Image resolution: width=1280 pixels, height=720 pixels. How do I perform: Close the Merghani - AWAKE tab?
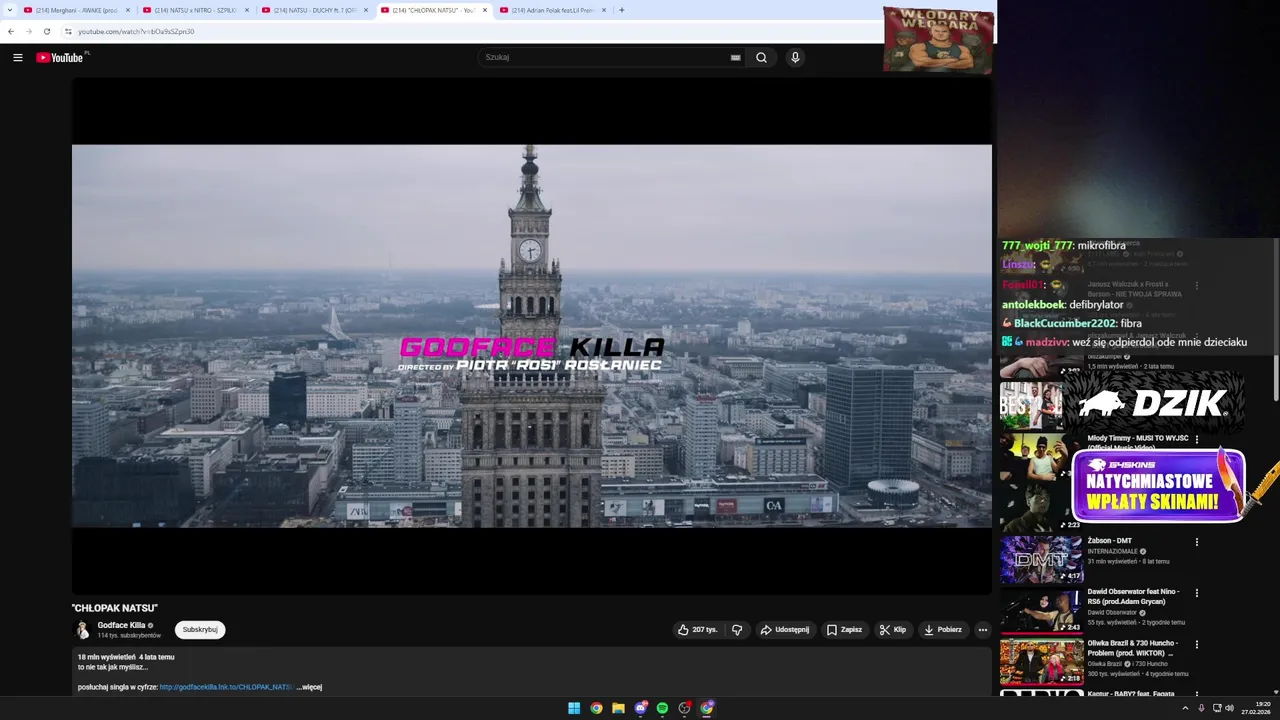pyautogui.click(x=128, y=10)
